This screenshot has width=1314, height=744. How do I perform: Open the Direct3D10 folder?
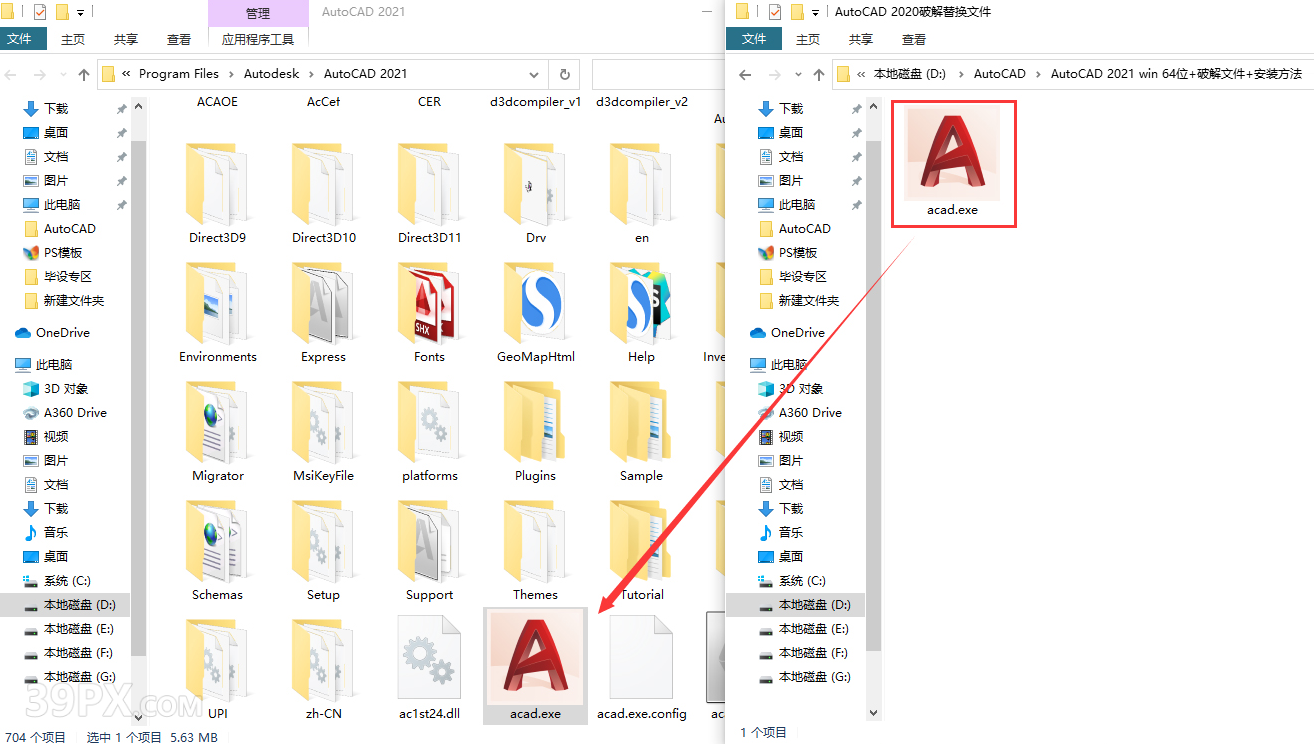[x=323, y=194]
